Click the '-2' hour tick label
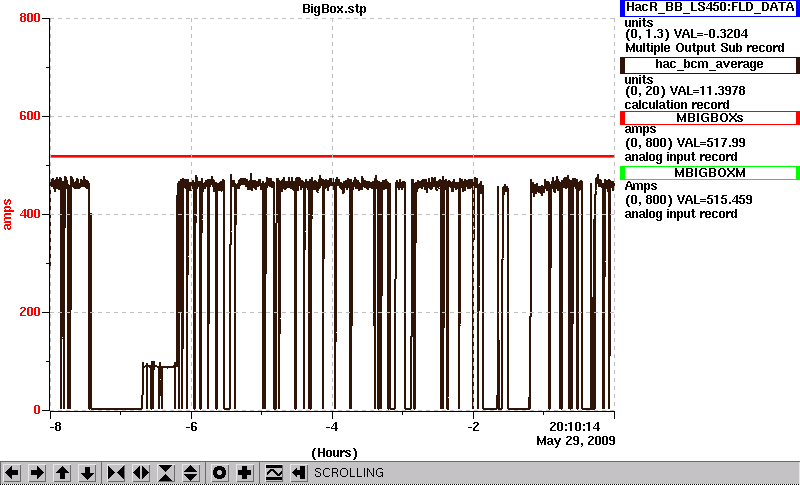The width and height of the screenshot is (800, 485). 473,426
